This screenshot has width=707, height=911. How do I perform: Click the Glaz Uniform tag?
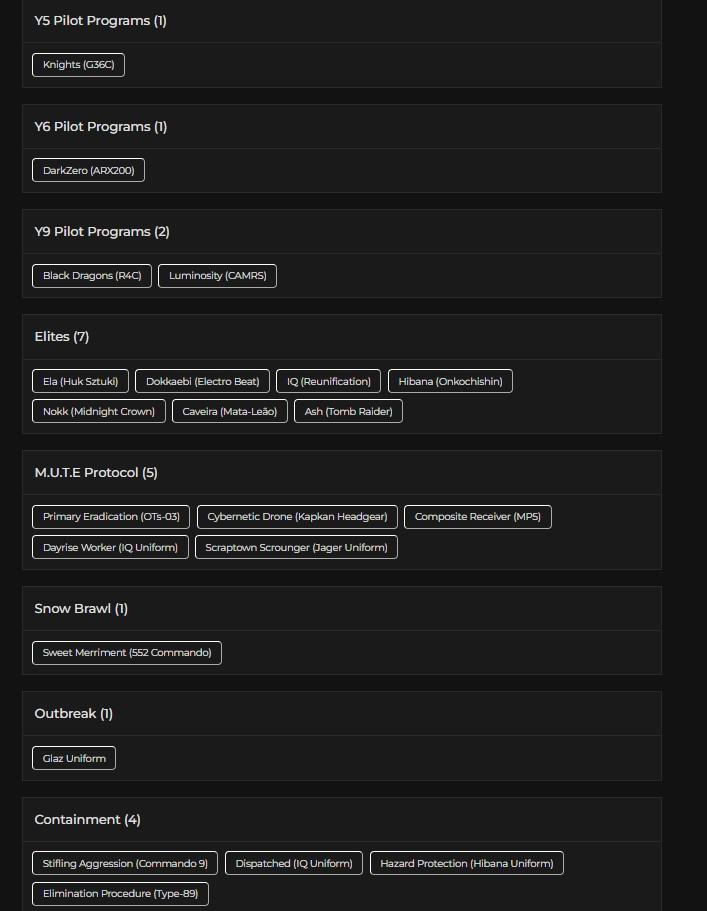coord(74,758)
